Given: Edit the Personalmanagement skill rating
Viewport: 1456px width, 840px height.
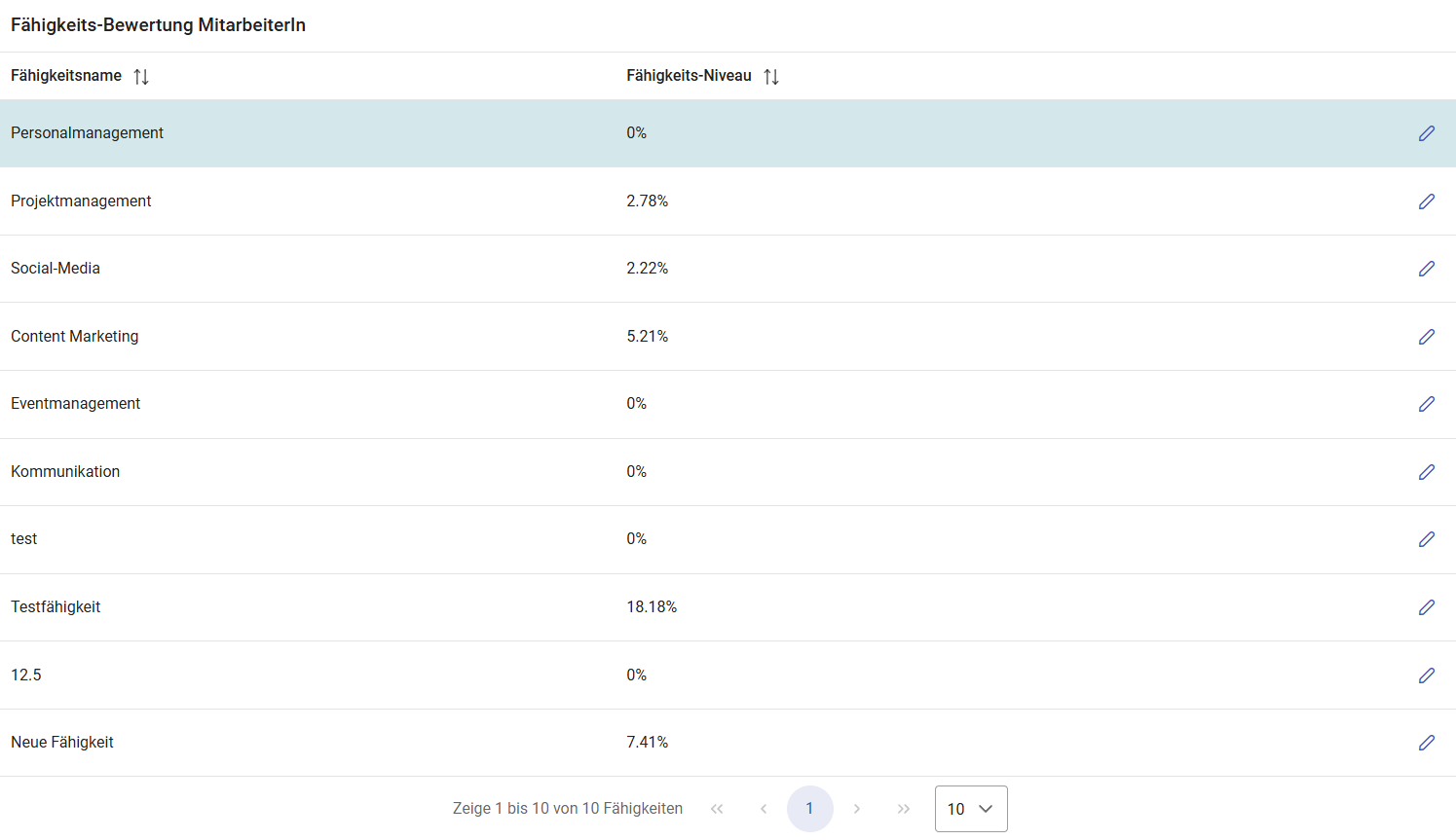Looking at the screenshot, I should pos(1427,133).
